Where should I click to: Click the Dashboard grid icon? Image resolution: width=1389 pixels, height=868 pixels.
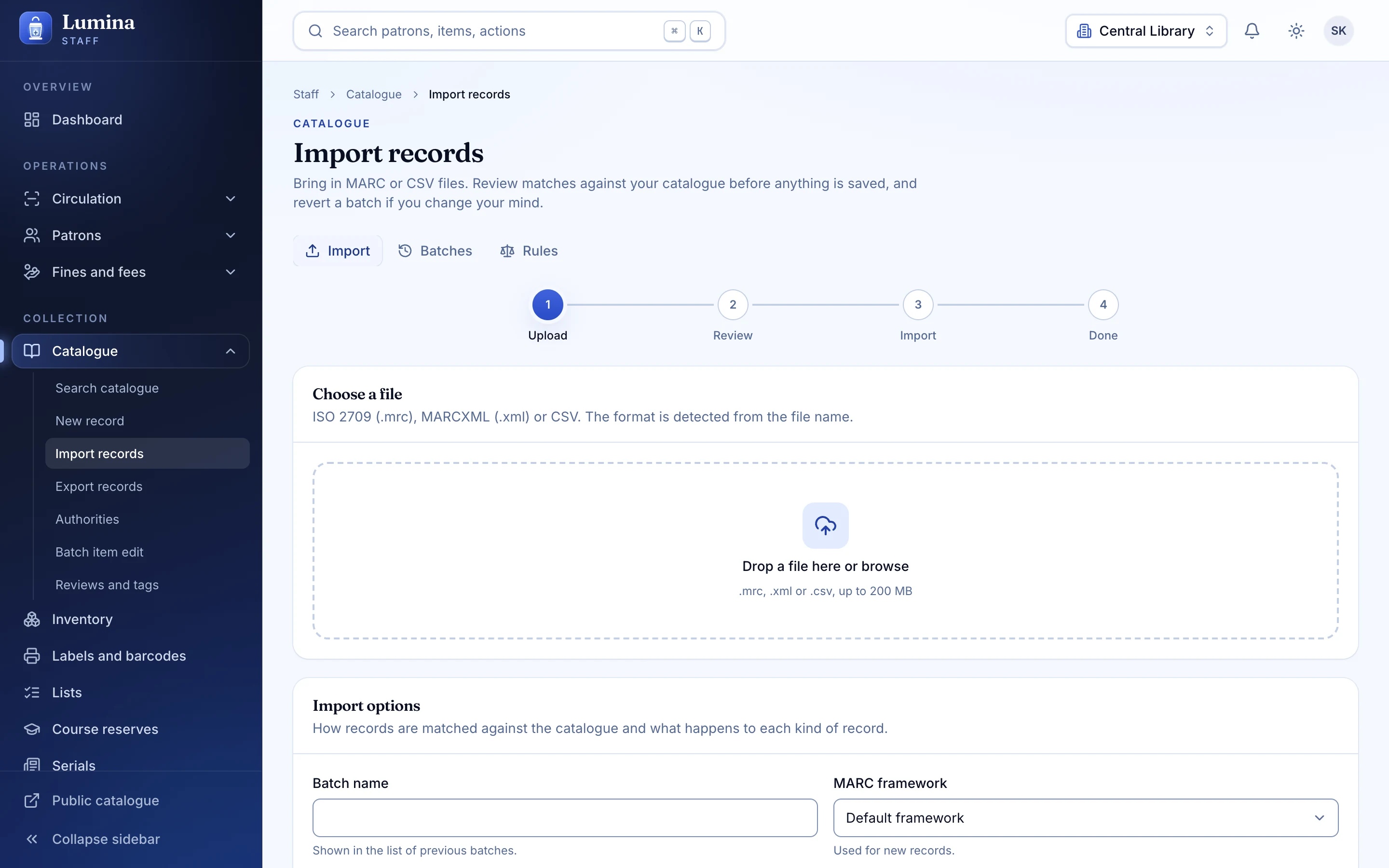pyautogui.click(x=31, y=120)
